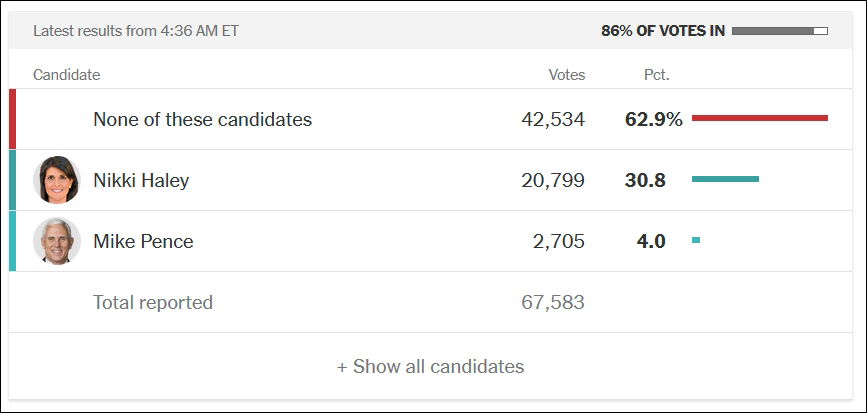
Task: Click the 42,534 vote count
Action: coord(553,119)
